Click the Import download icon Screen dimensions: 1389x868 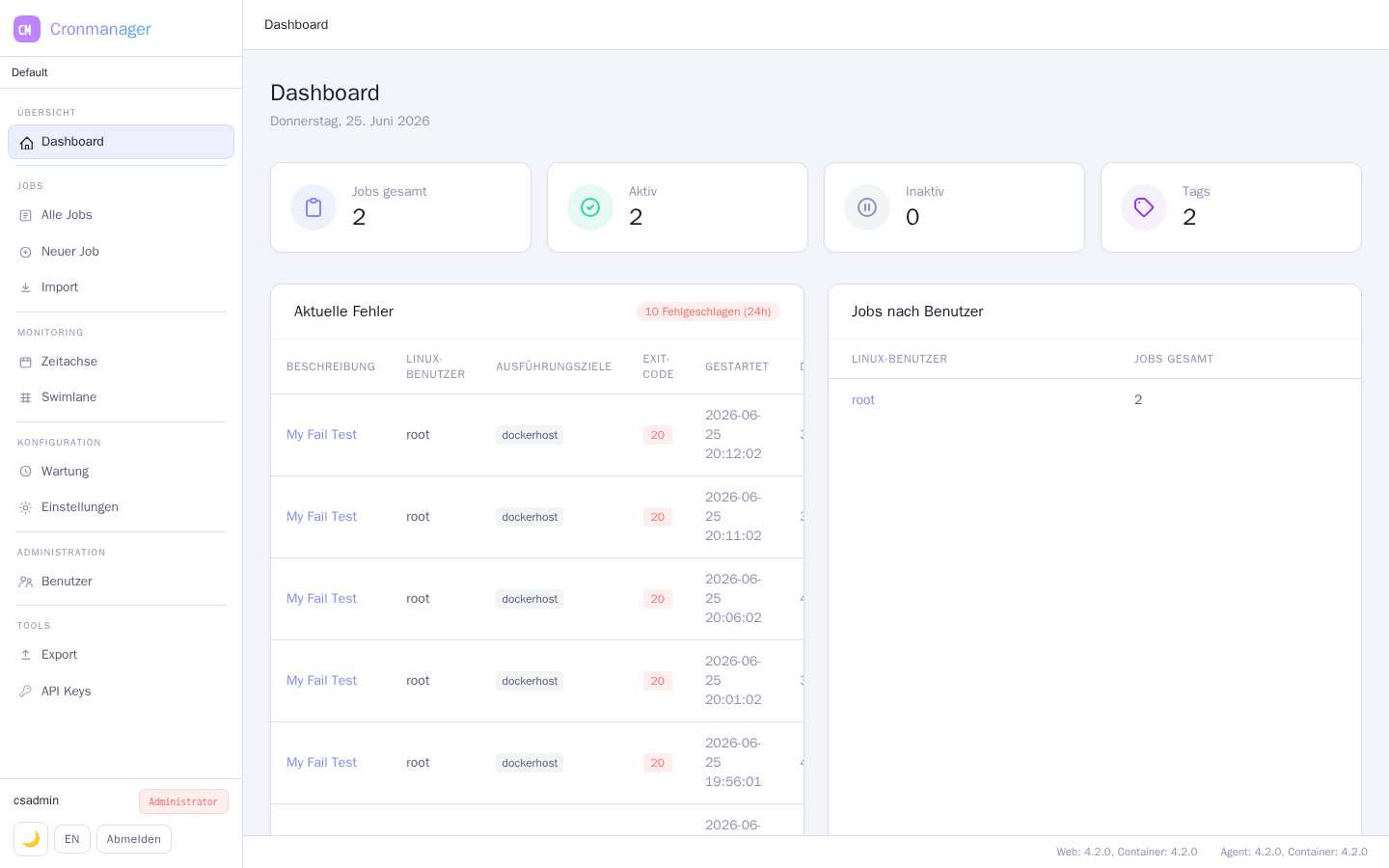[x=26, y=287]
